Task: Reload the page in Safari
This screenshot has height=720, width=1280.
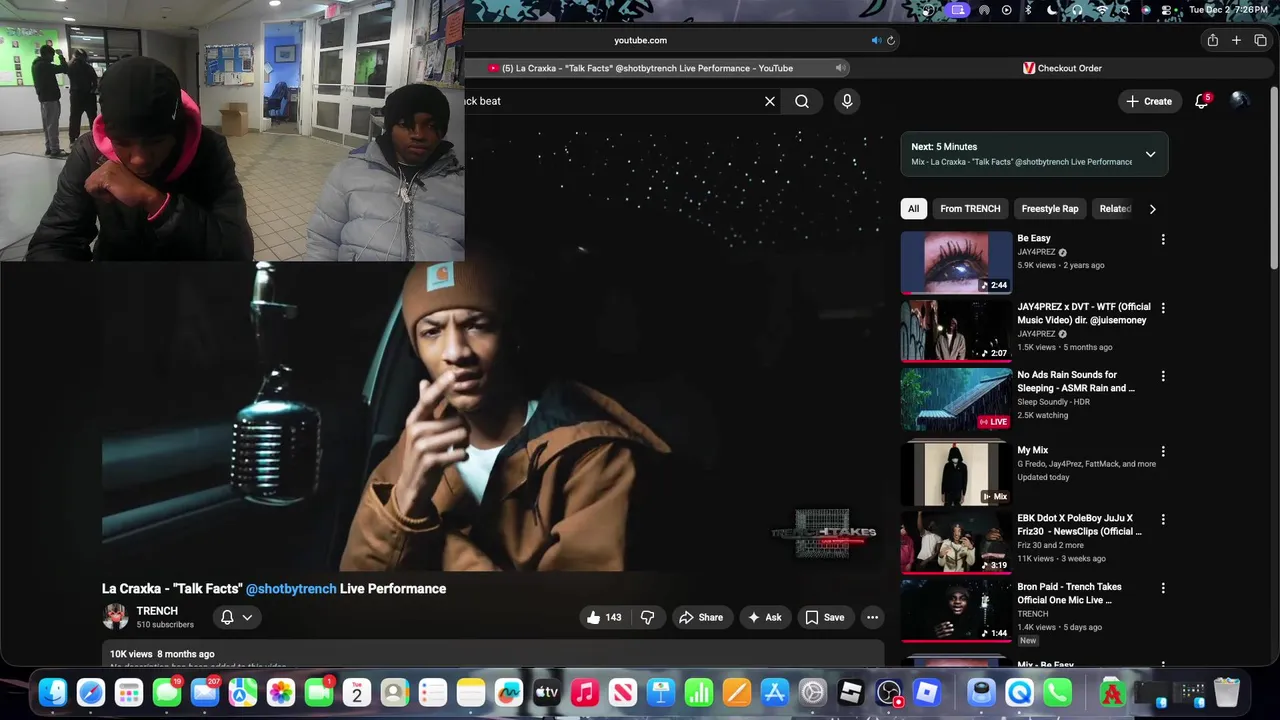Action: (891, 40)
